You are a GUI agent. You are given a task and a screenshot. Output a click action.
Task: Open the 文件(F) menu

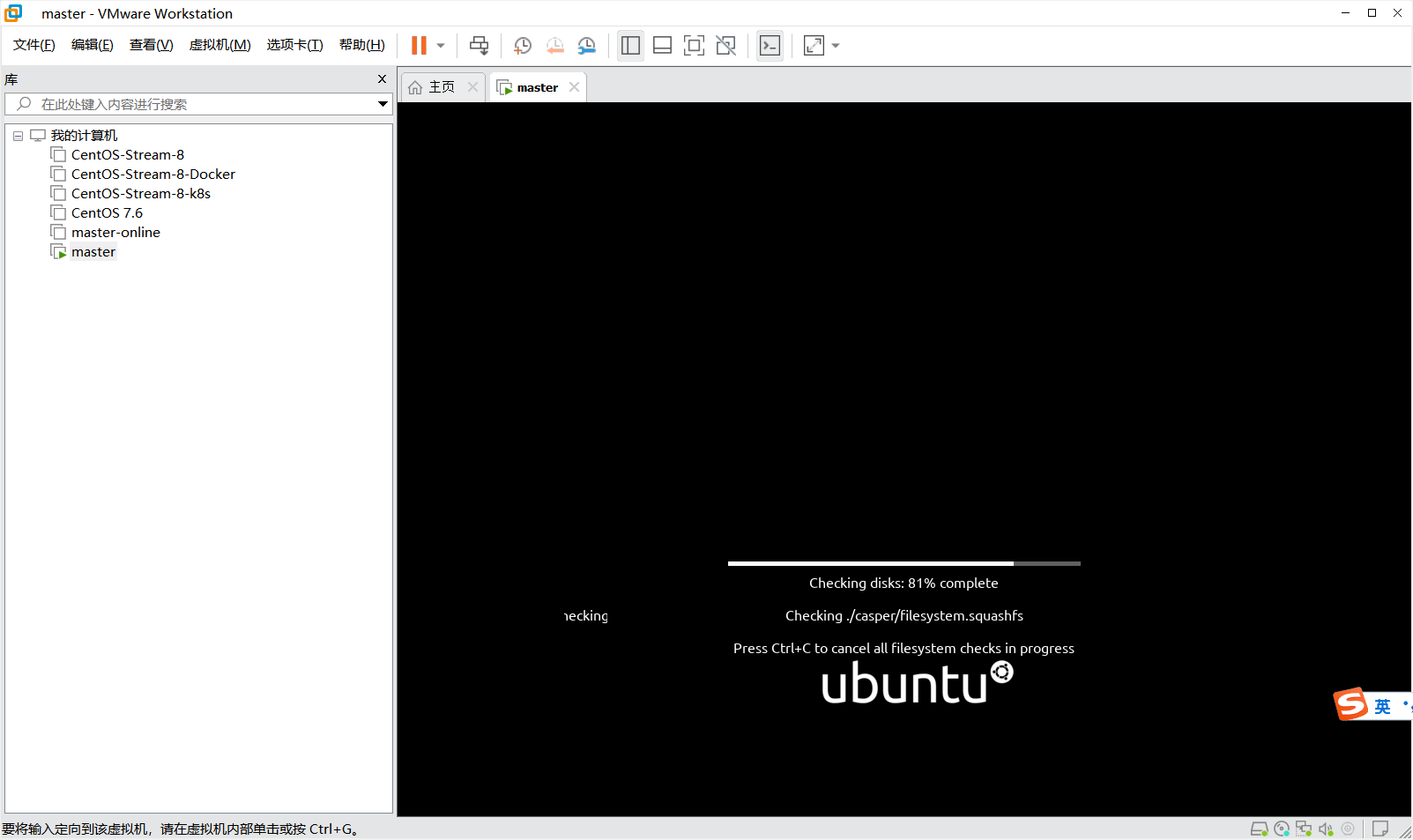pos(34,45)
